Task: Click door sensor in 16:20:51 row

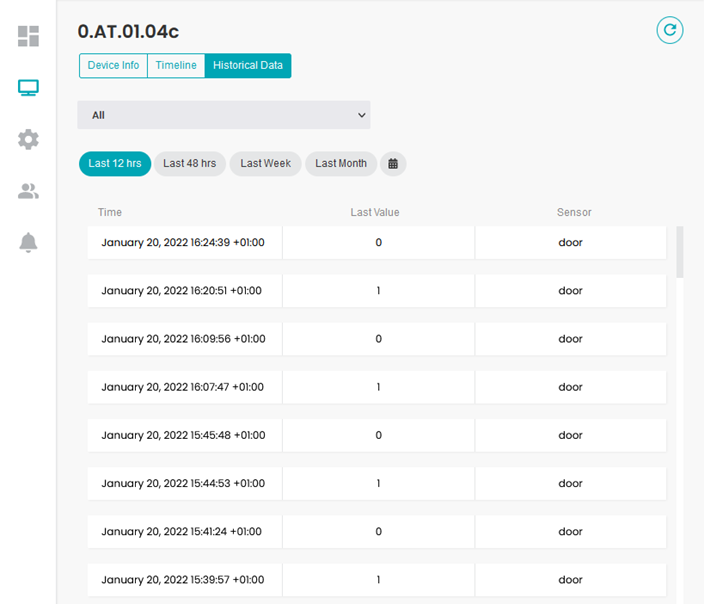Action: coord(571,291)
